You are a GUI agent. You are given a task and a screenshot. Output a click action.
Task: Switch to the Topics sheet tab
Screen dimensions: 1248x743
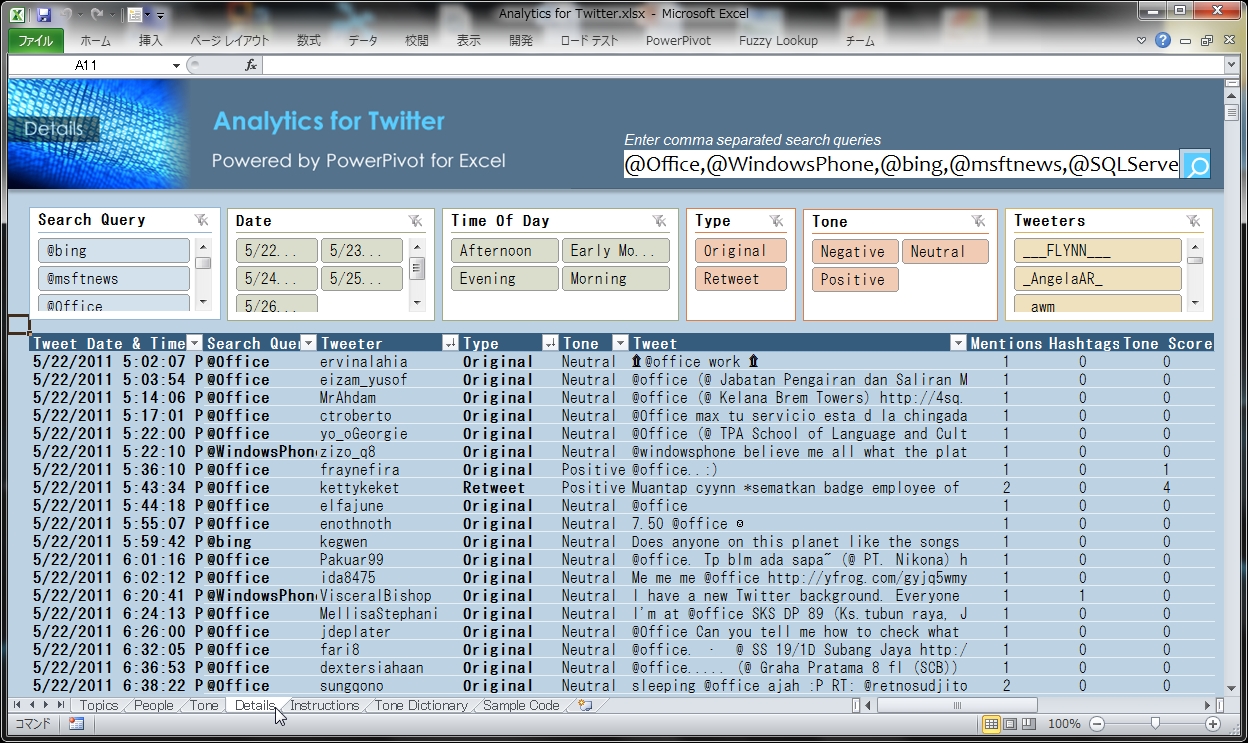click(x=99, y=705)
